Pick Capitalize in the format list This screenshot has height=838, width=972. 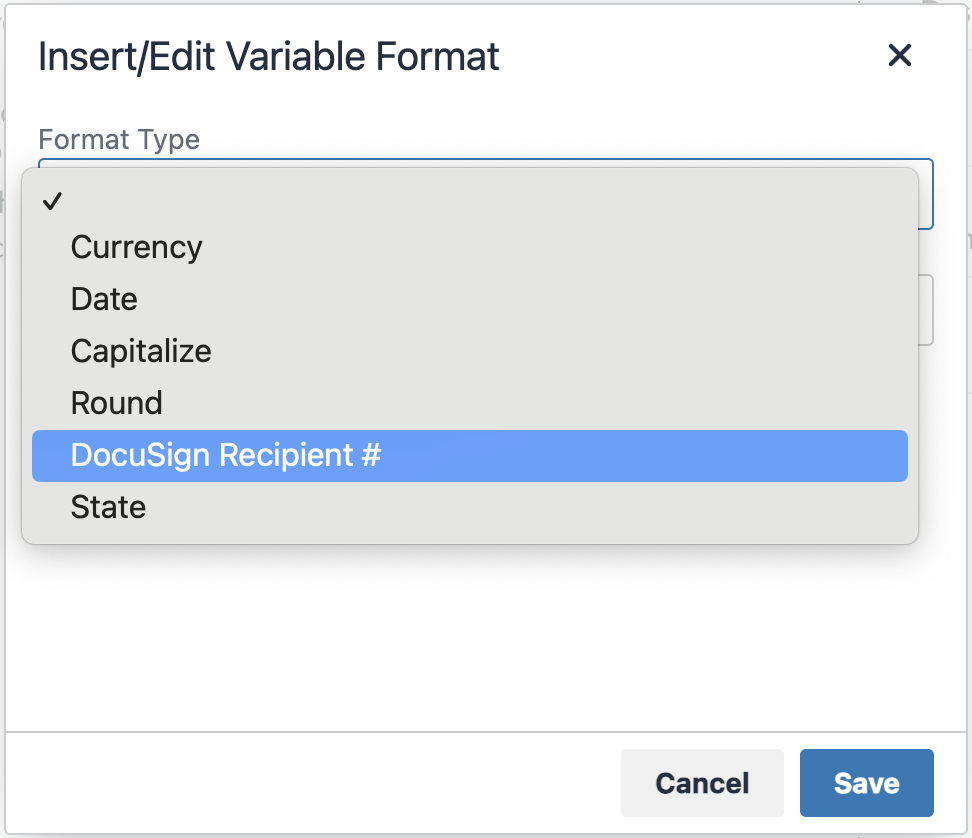[140, 351]
